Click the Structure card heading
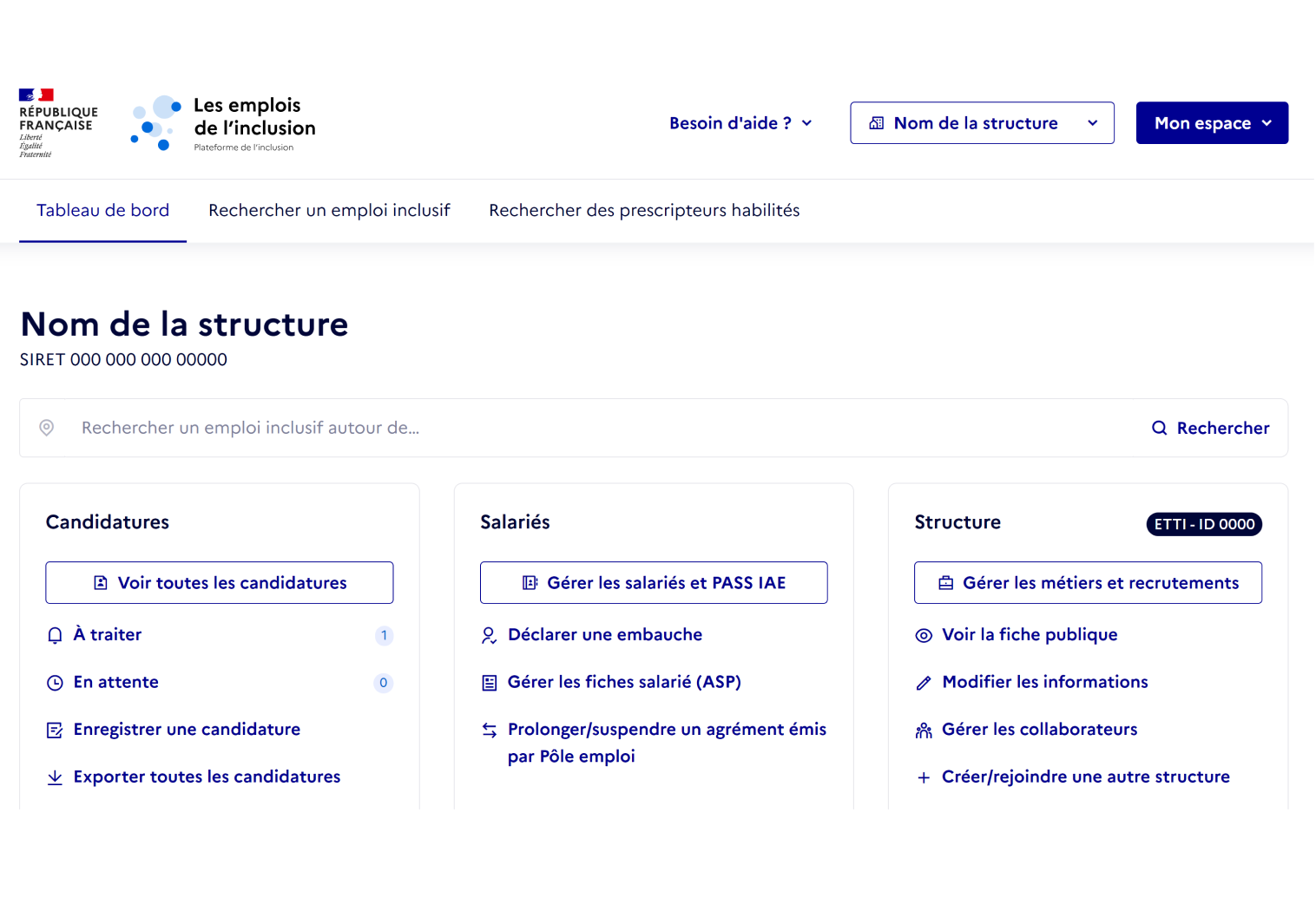Viewport: 1316px width, 911px height. (957, 522)
